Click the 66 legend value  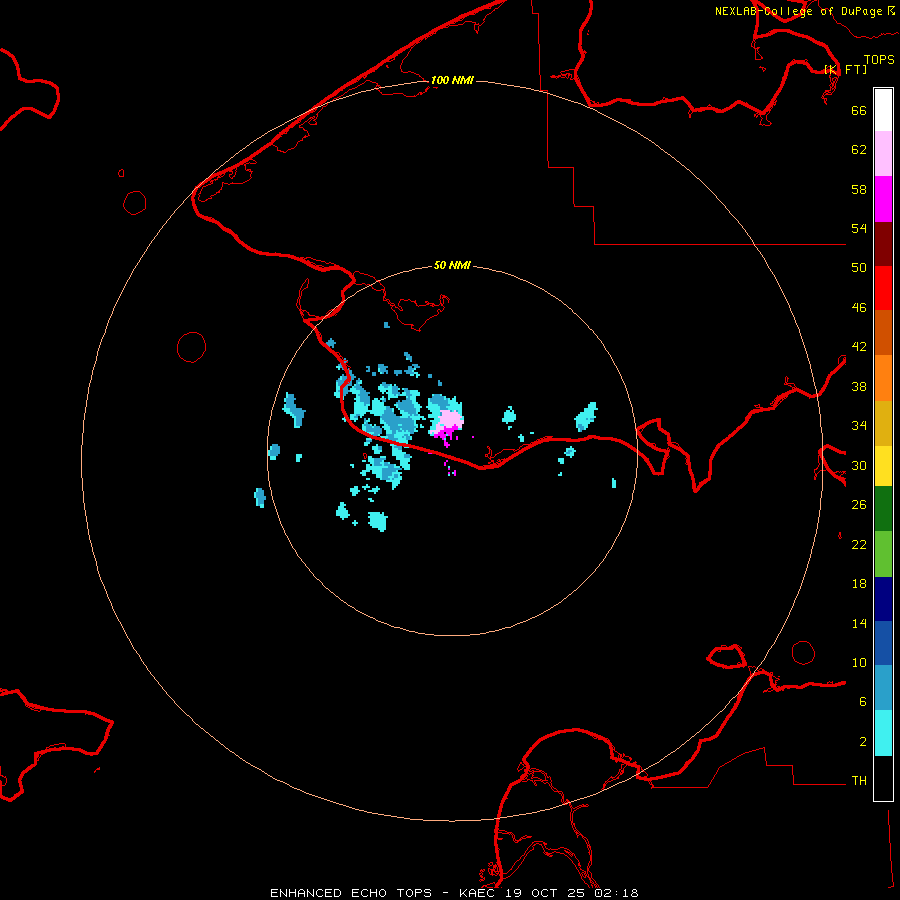[859, 110]
